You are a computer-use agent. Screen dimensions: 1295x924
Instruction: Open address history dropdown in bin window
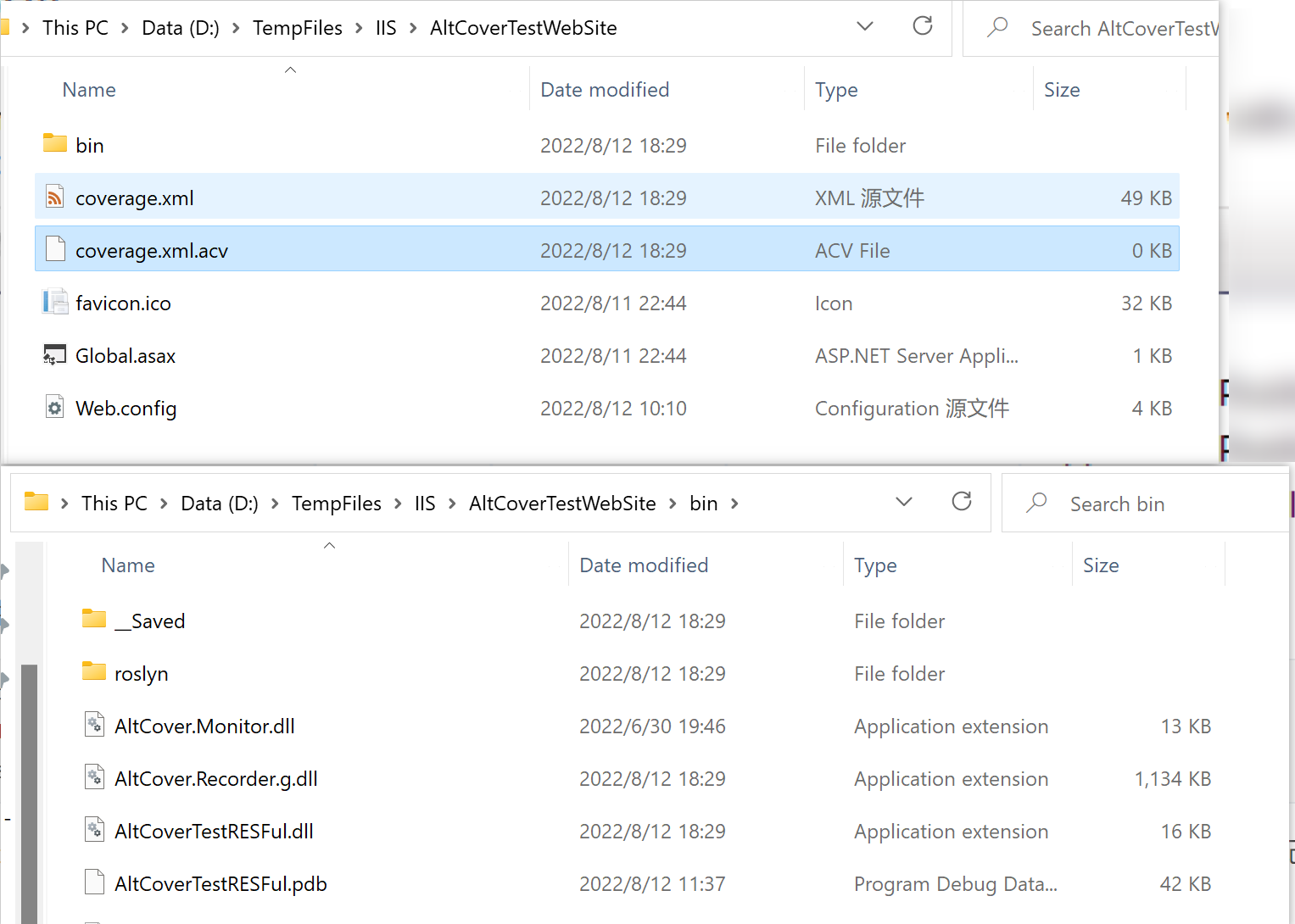pos(904,502)
